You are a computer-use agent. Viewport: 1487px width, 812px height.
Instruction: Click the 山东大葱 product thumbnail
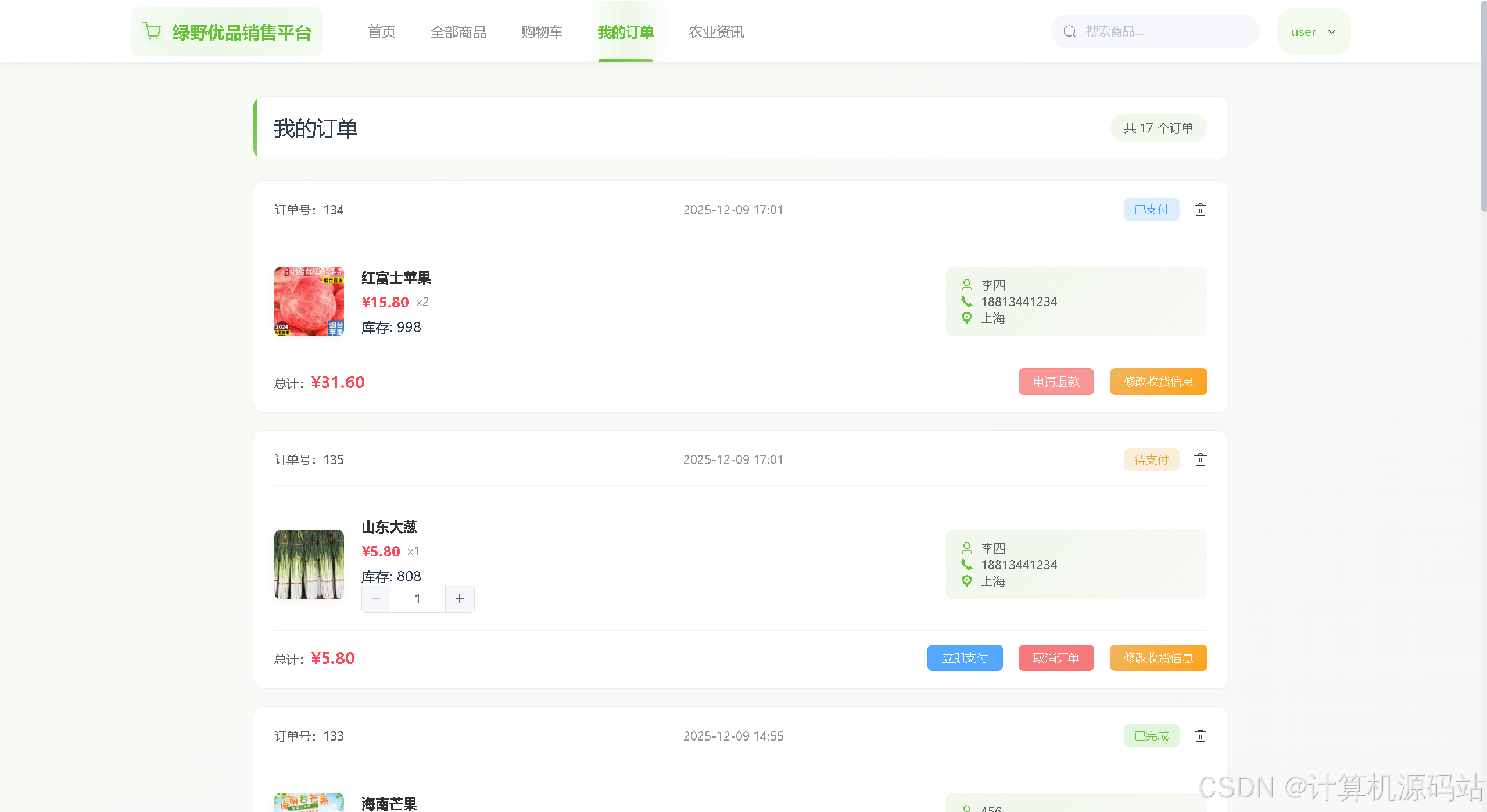tap(309, 565)
